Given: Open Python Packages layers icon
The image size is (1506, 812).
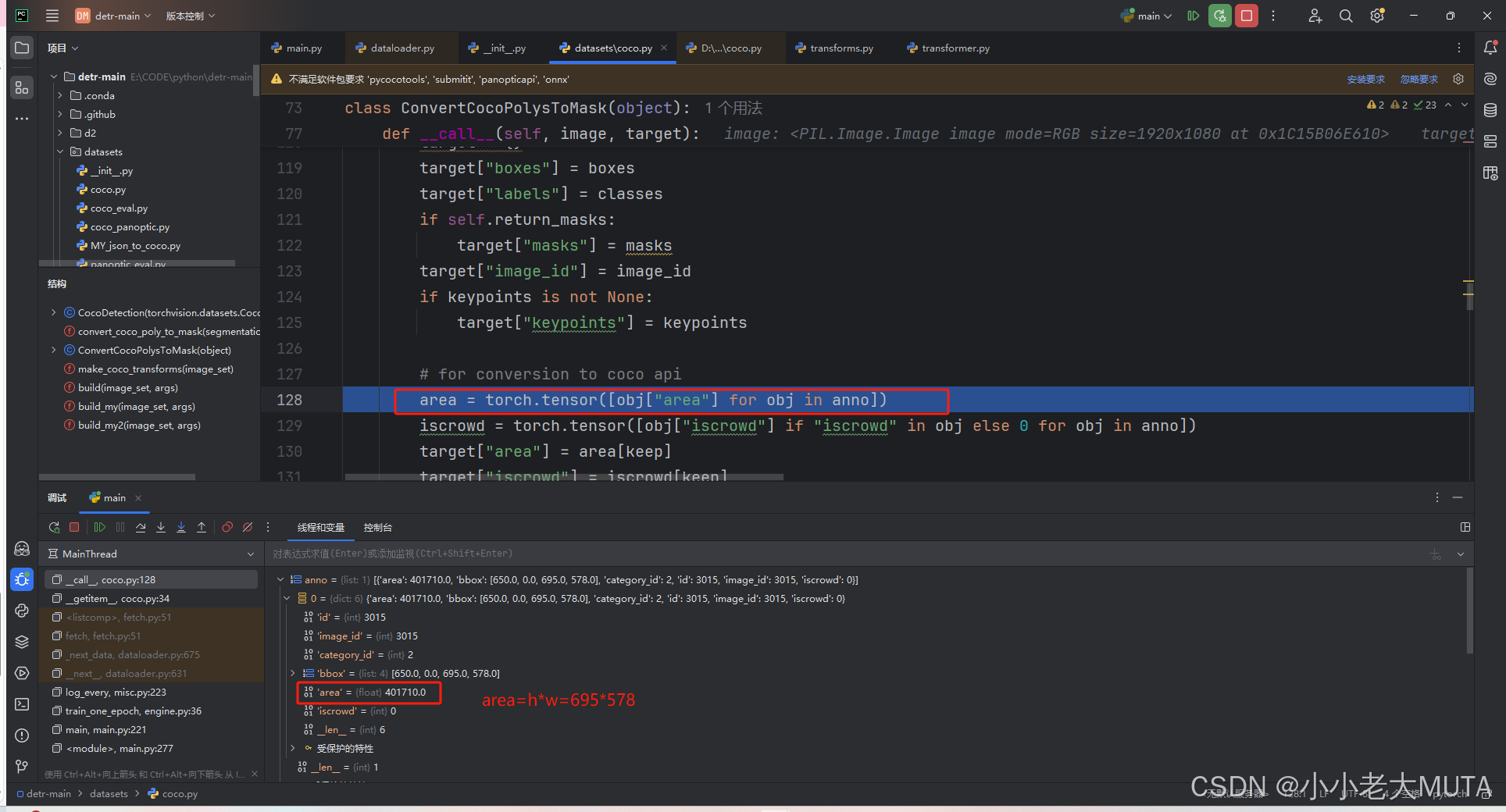Looking at the screenshot, I should (22, 642).
